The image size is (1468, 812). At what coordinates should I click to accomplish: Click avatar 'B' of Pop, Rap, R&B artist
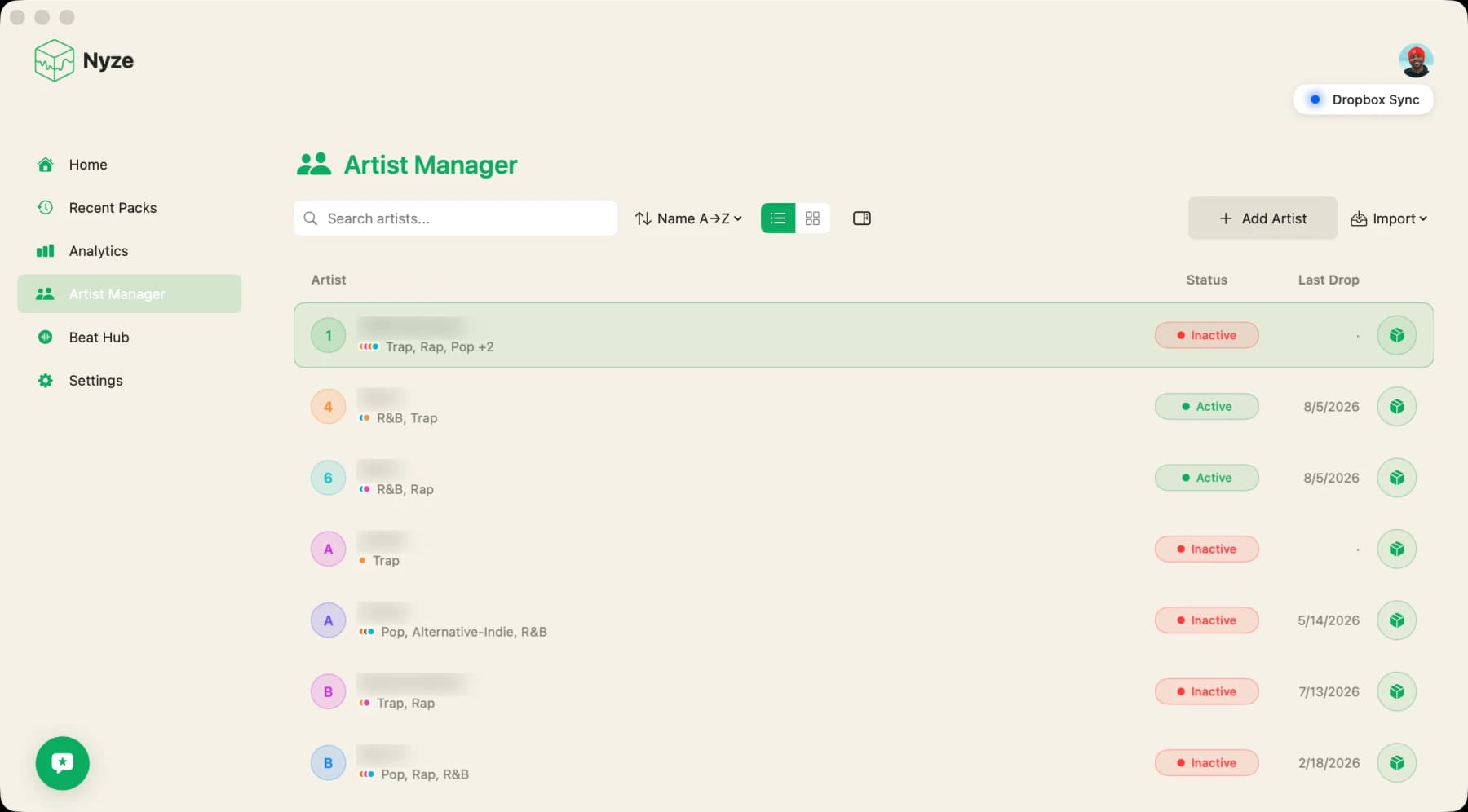(329, 763)
